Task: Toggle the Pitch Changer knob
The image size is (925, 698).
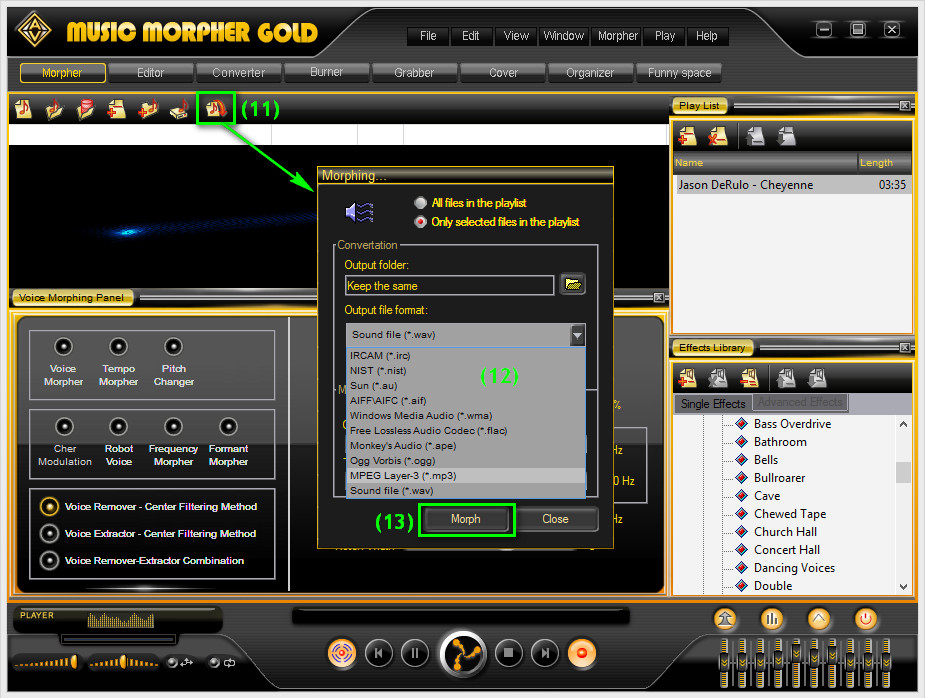Action: [x=173, y=346]
